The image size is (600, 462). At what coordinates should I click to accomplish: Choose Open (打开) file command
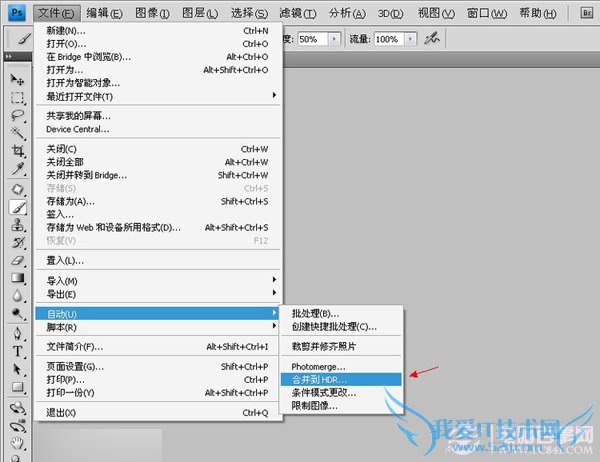click(x=158, y=44)
